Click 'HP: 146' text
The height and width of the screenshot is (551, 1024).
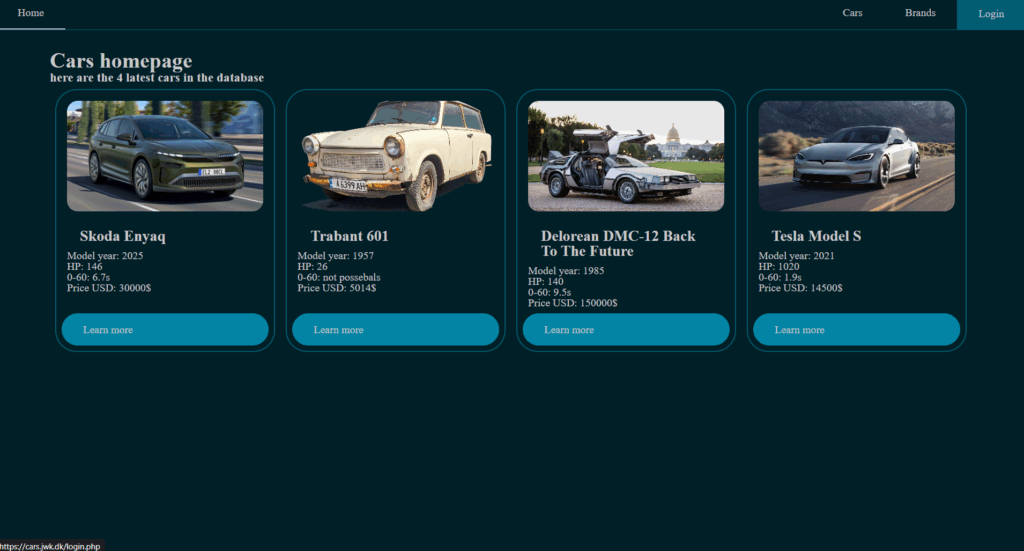tap(84, 266)
